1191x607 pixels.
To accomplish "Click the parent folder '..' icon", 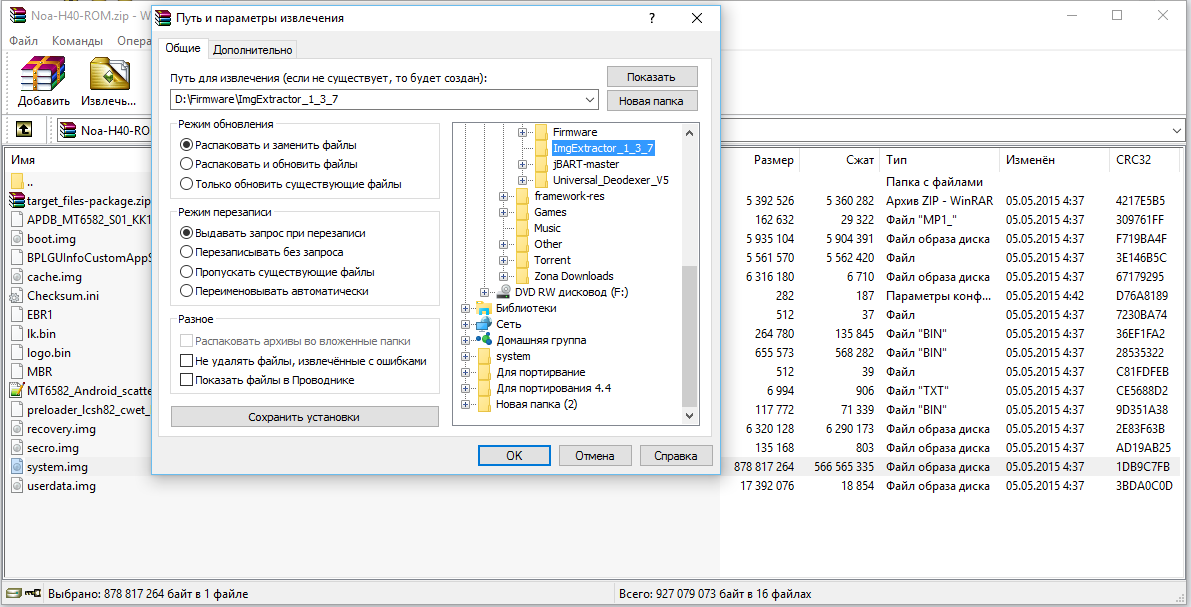I will [17, 182].
